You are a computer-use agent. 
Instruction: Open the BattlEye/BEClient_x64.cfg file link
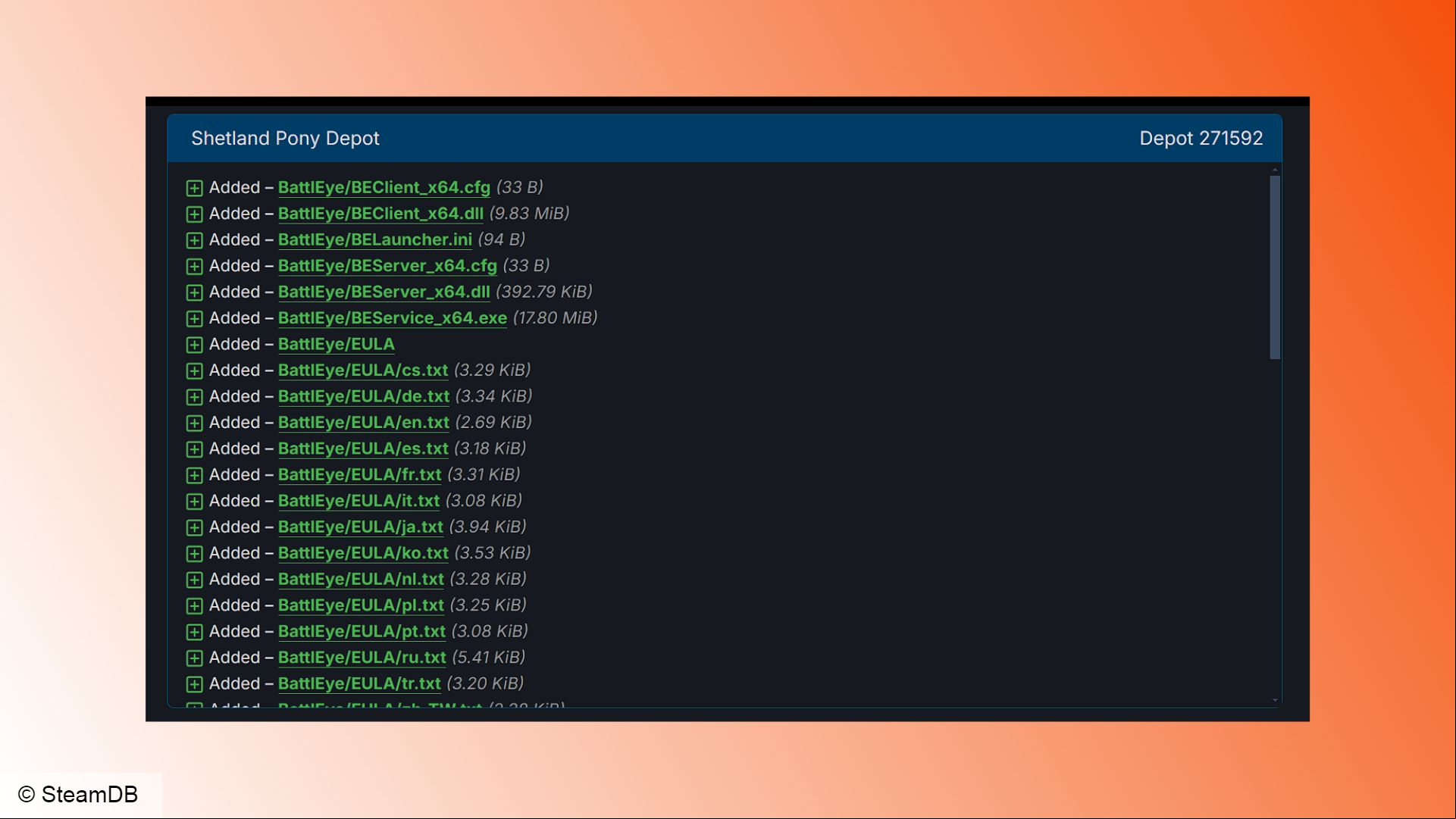tap(384, 187)
